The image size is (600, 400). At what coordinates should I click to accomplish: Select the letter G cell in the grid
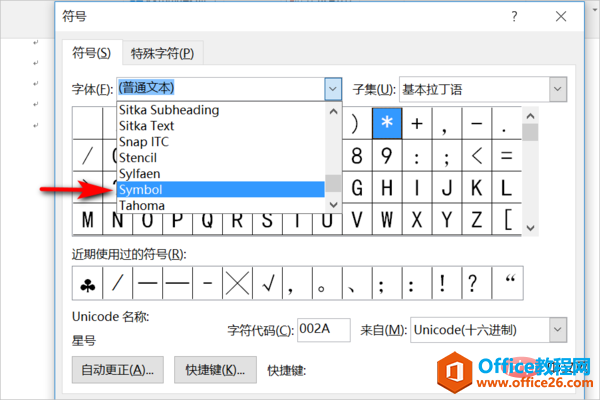pos(386,187)
